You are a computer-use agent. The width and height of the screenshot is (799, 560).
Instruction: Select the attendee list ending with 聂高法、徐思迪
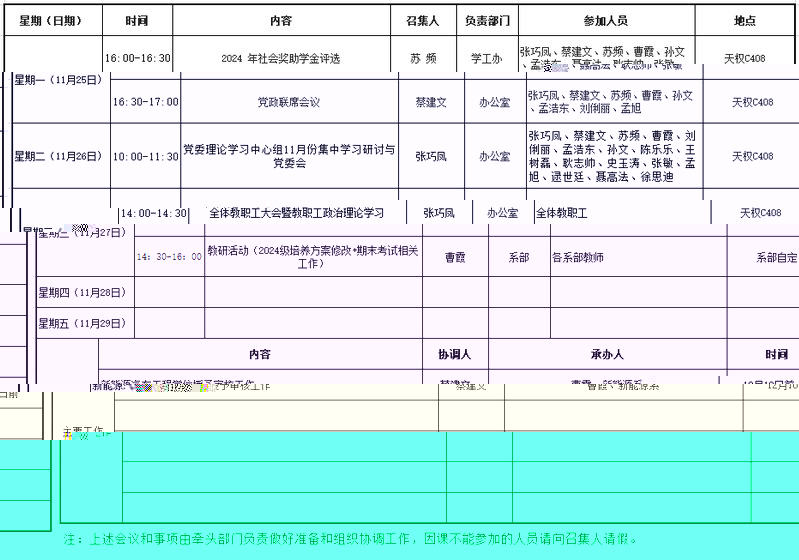click(x=615, y=156)
